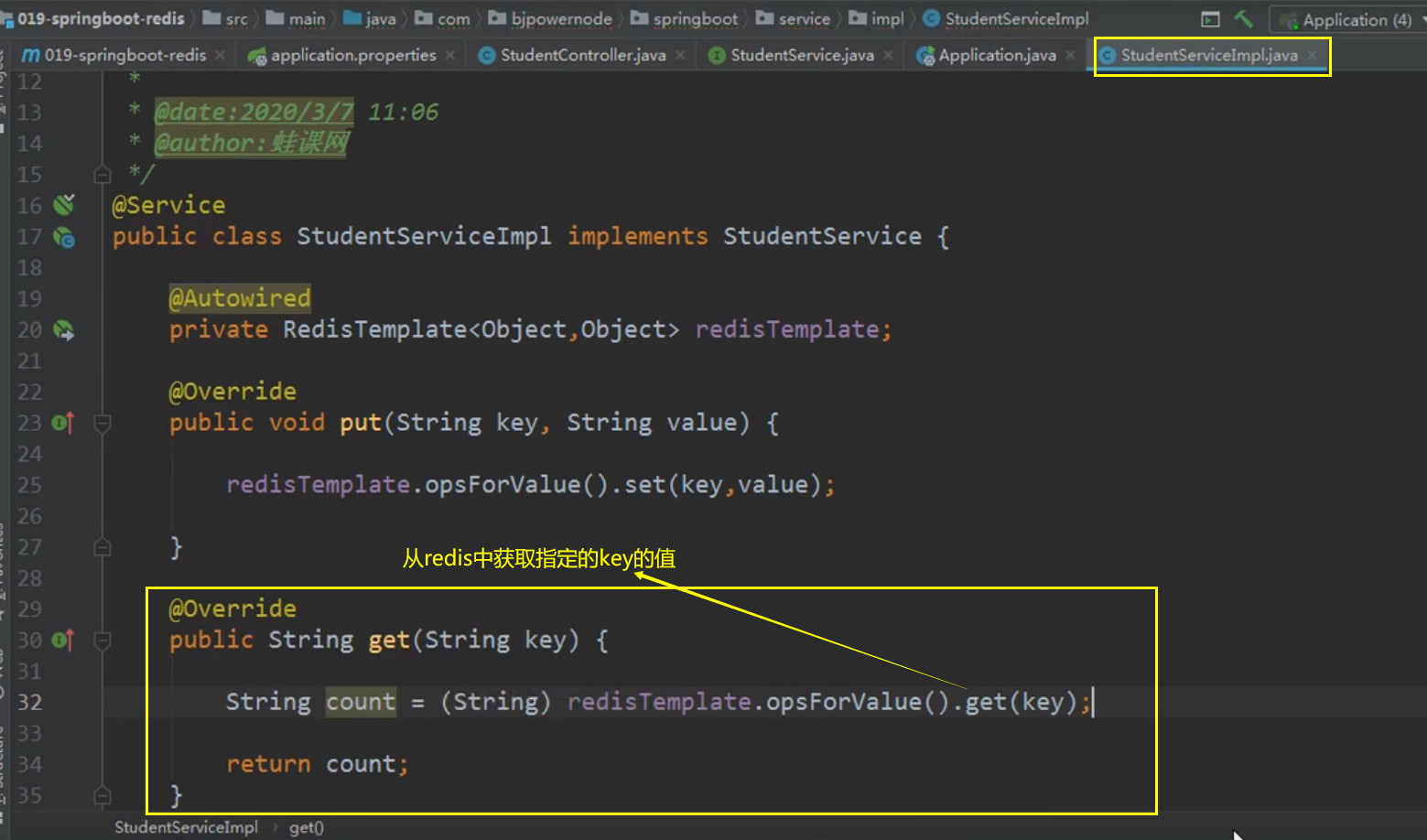Click line number 18 in the gutter

[29, 267]
